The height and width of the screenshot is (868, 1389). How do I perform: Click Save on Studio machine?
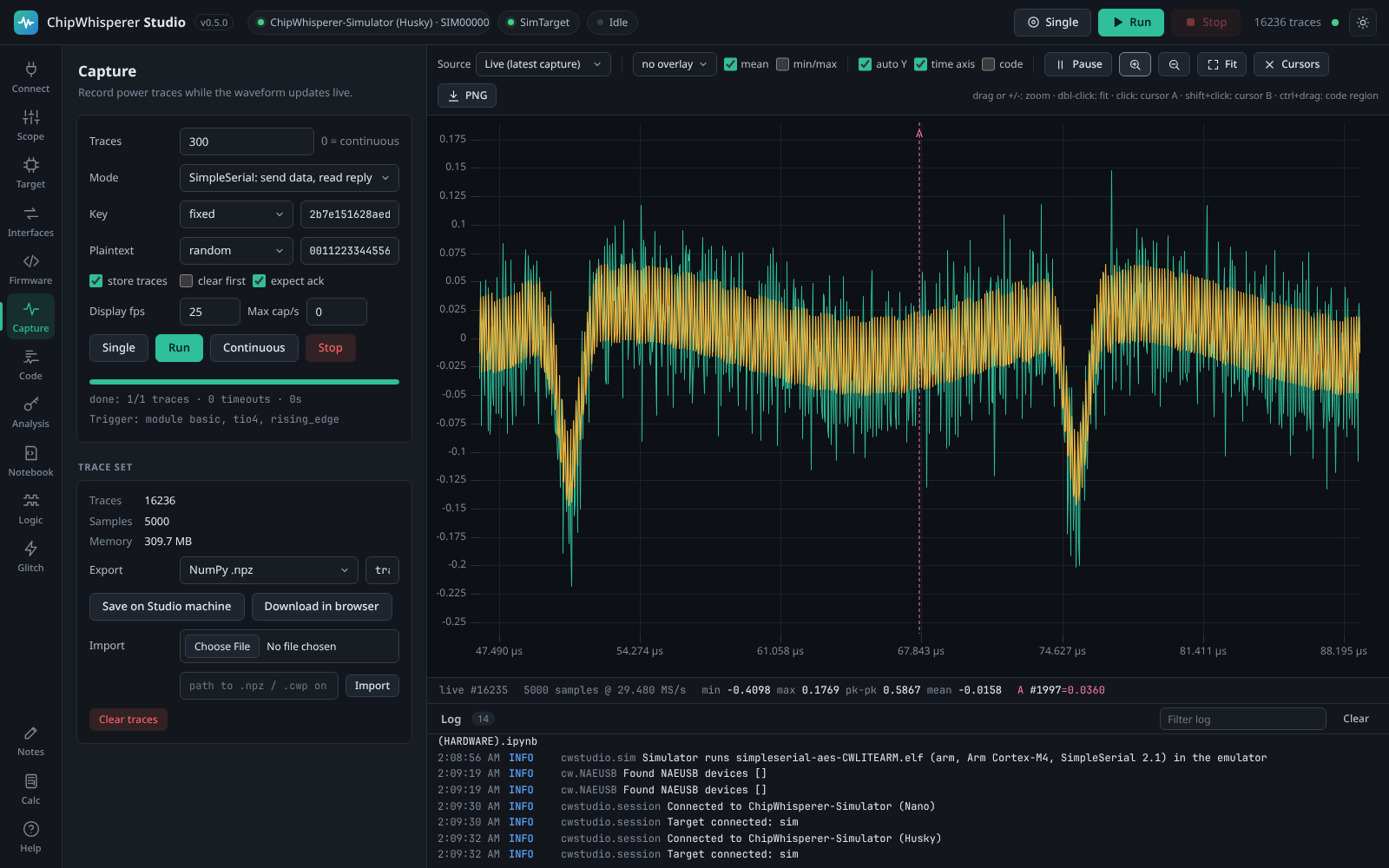[167, 607]
